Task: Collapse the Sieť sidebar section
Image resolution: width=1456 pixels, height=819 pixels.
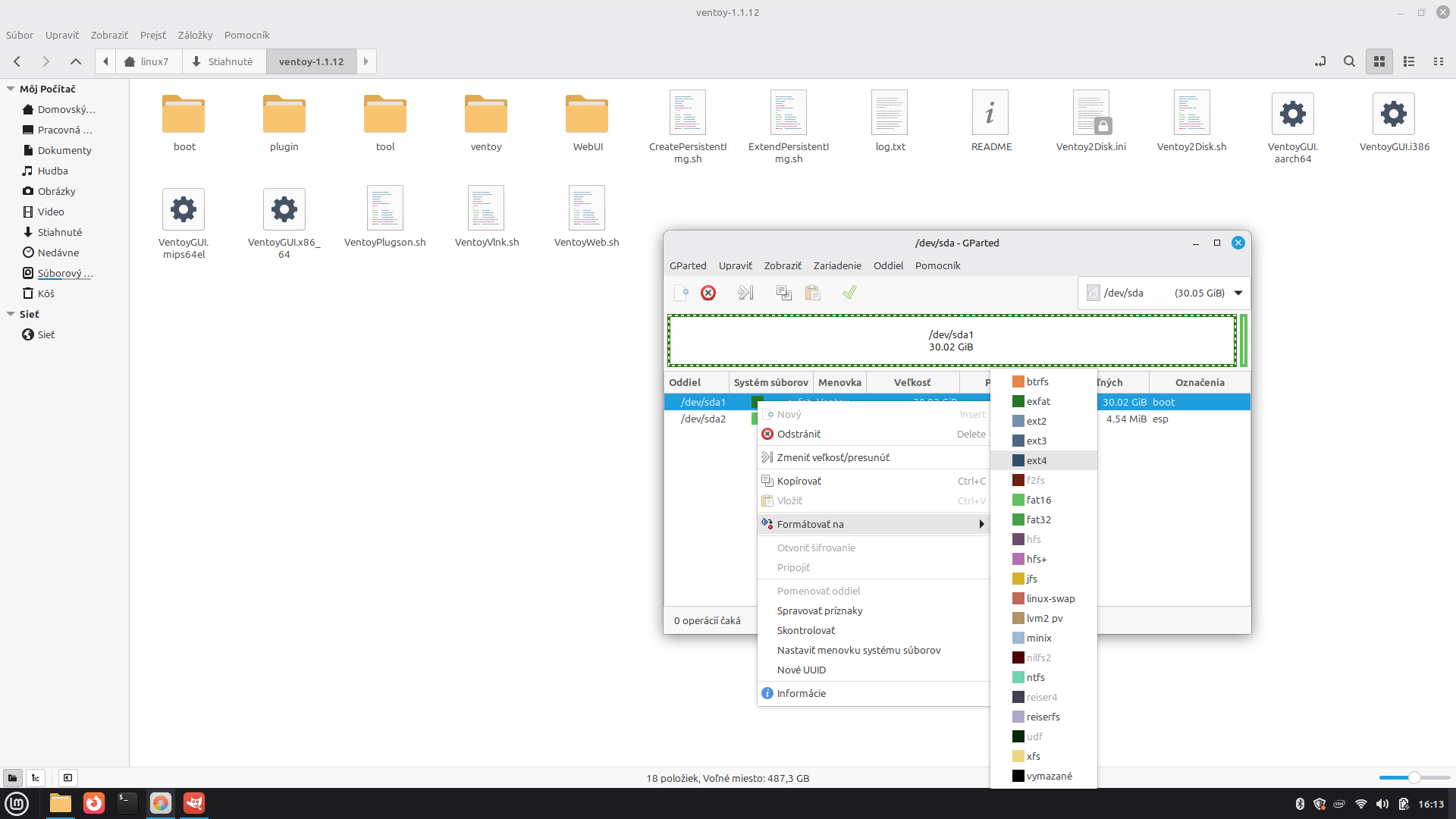Action: [x=11, y=314]
